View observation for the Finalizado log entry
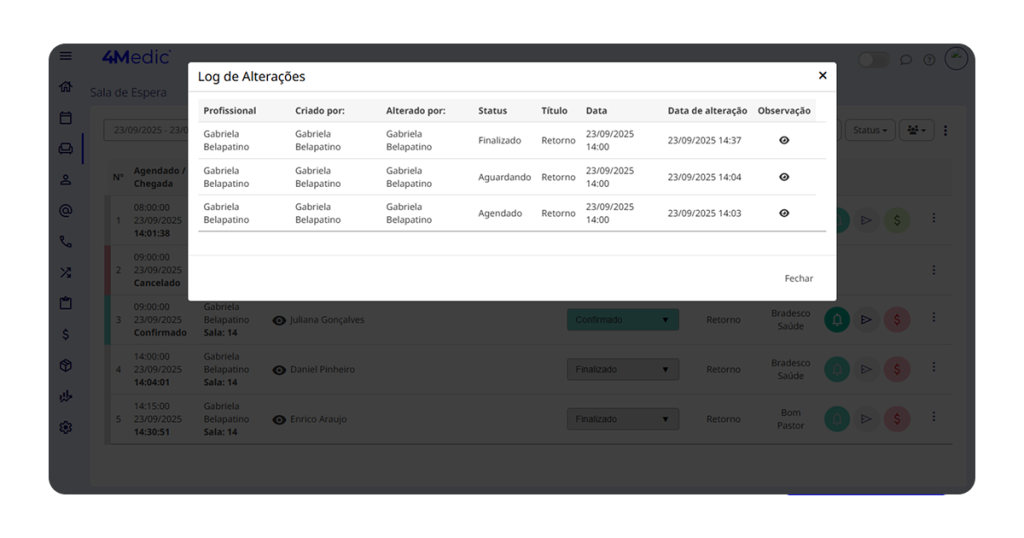Viewport: 1024px width, 538px height. [x=784, y=141]
